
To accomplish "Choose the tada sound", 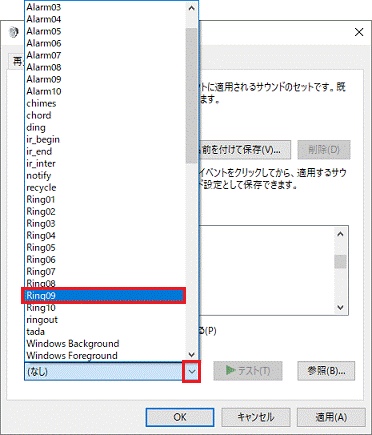I will tap(105, 331).
